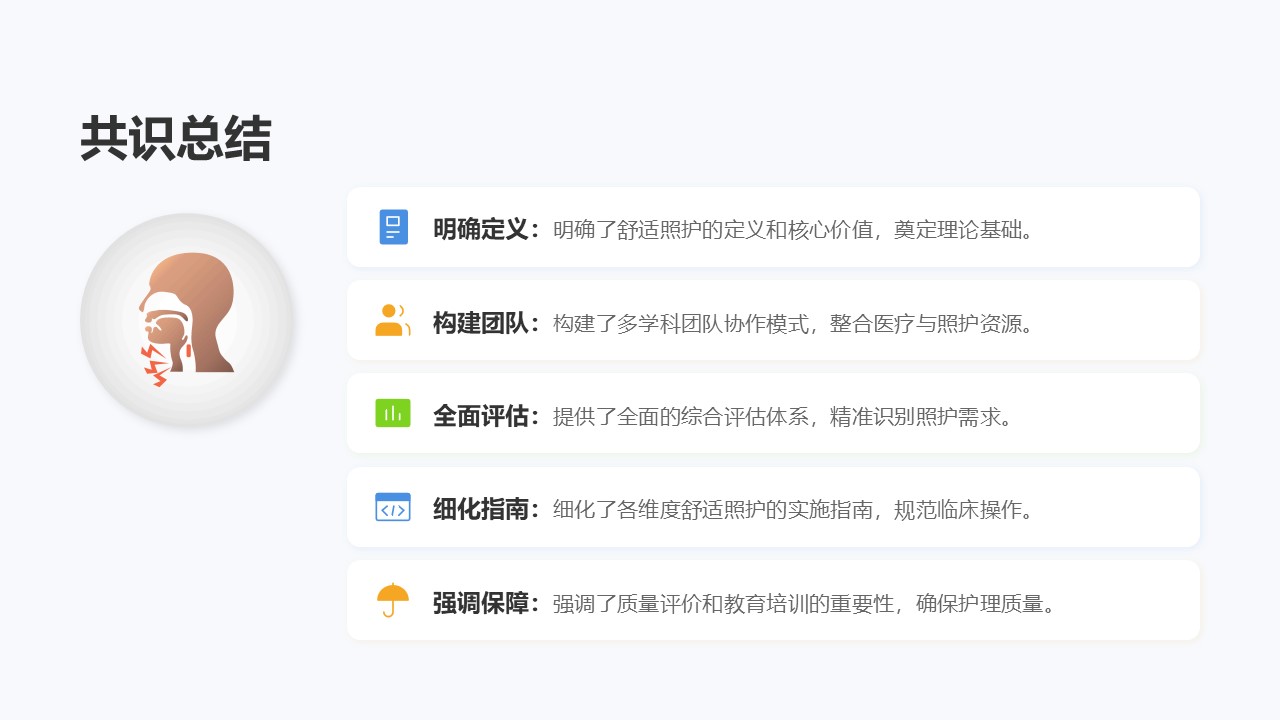Select the ending text 确保护理质量
This screenshot has width=1280, height=720.
click(x=980, y=603)
